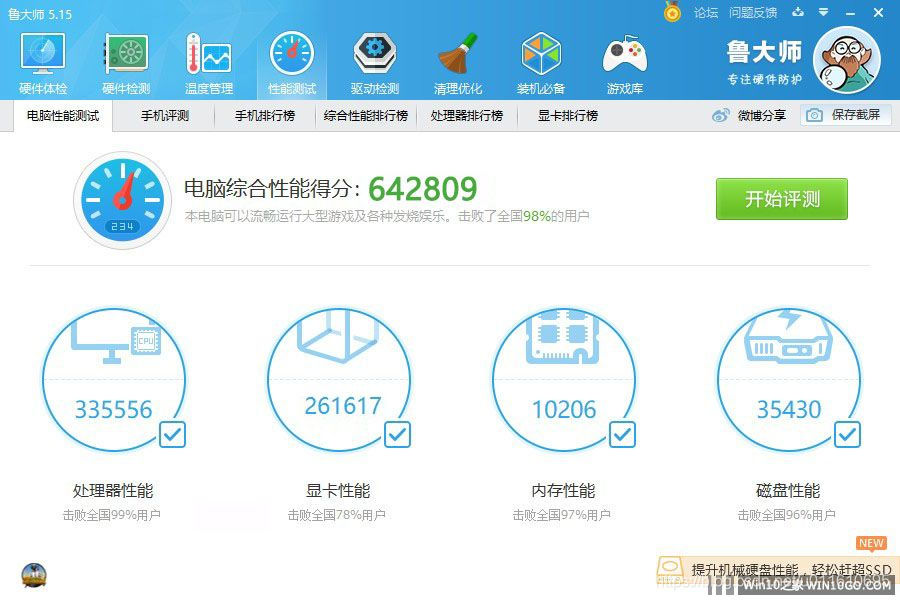Image resolution: width=900 pixels, height=600 pixels.
Task: Click the processor score 335556
Action: 114,409
